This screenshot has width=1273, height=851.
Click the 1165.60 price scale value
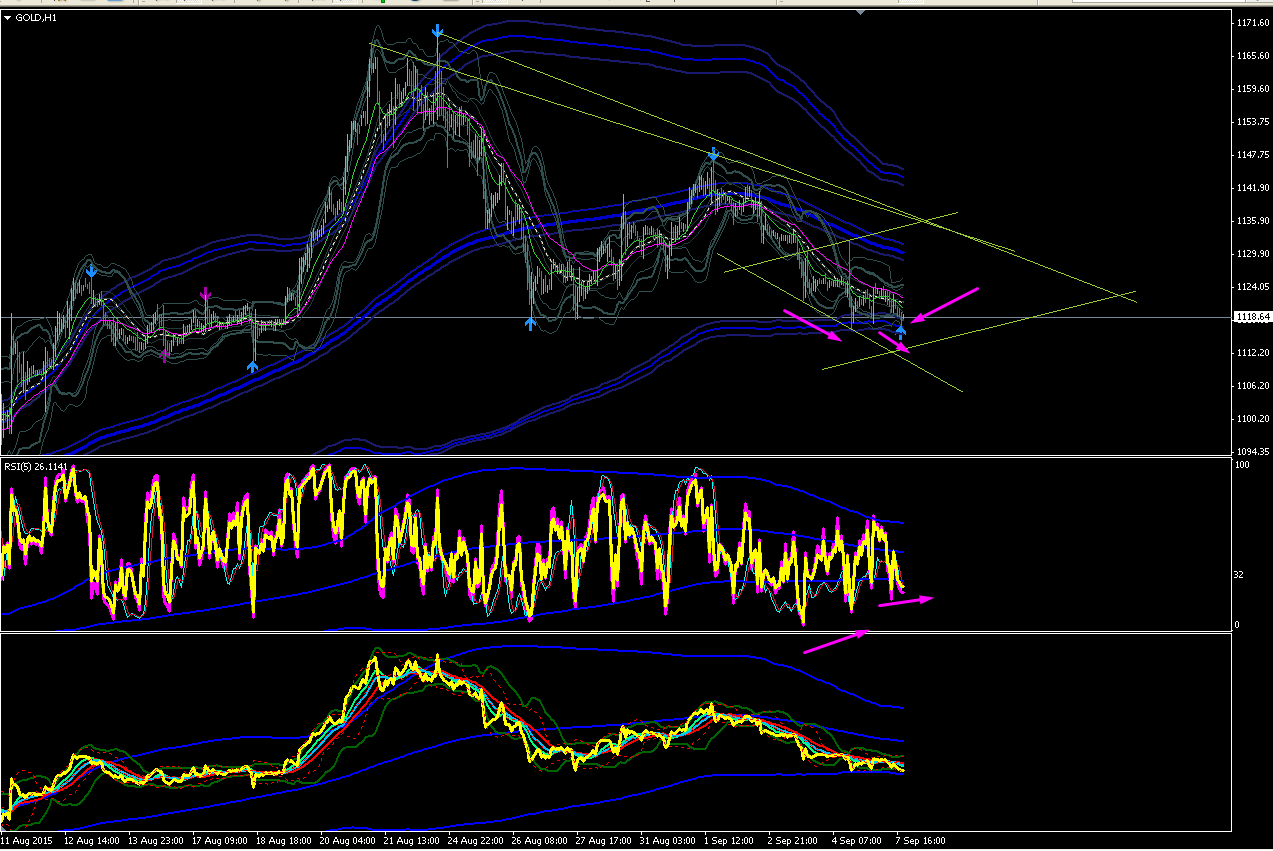[x=1252, y=55]
